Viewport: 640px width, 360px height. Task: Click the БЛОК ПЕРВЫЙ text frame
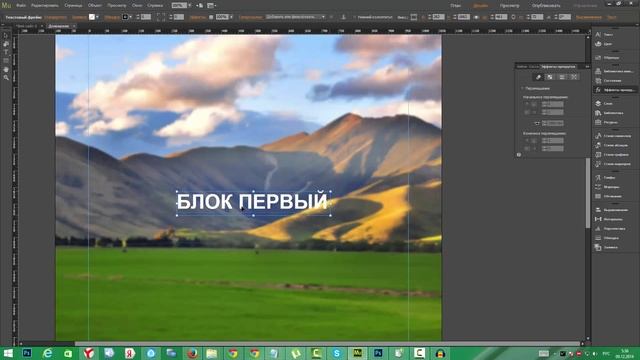pyautogui.click(x=253, y=202)
